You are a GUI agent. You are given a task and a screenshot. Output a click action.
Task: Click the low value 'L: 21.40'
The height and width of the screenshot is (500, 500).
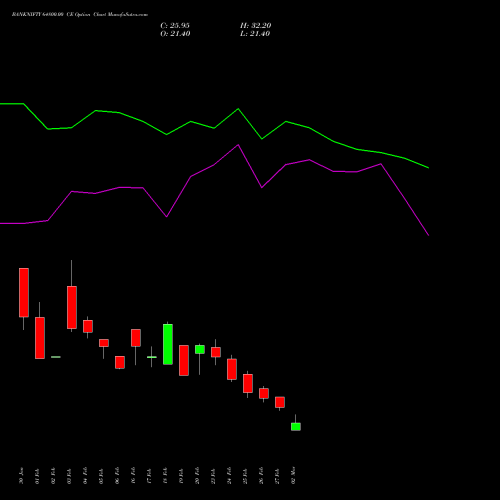[255, 34]
